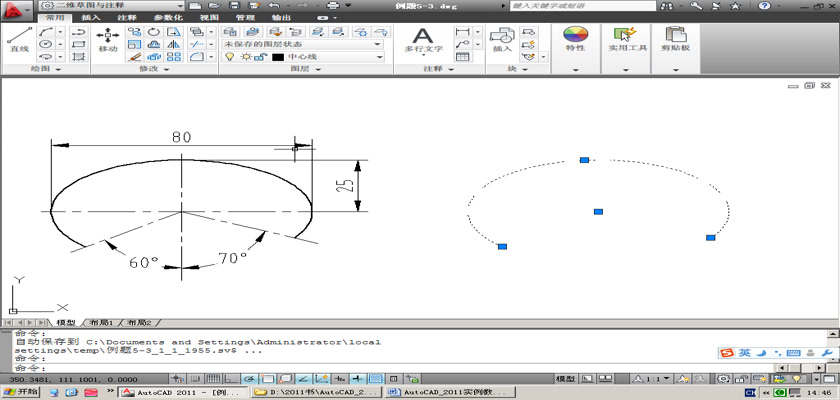Open the 实用工具 panel button
This screenshot has height=400, width=840.
(x=627, y=39)
